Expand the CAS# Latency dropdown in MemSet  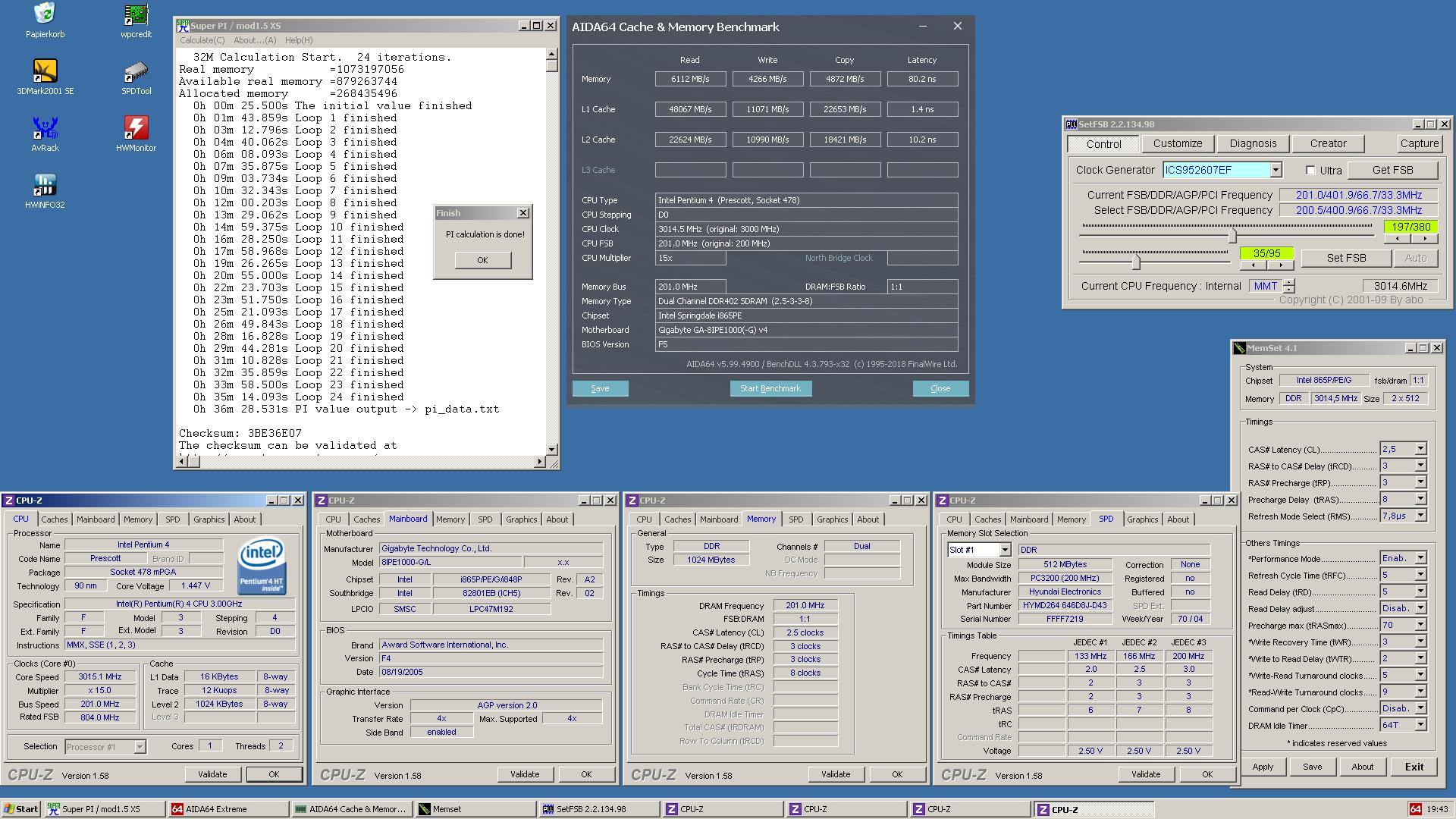(x=1420, y=449)
